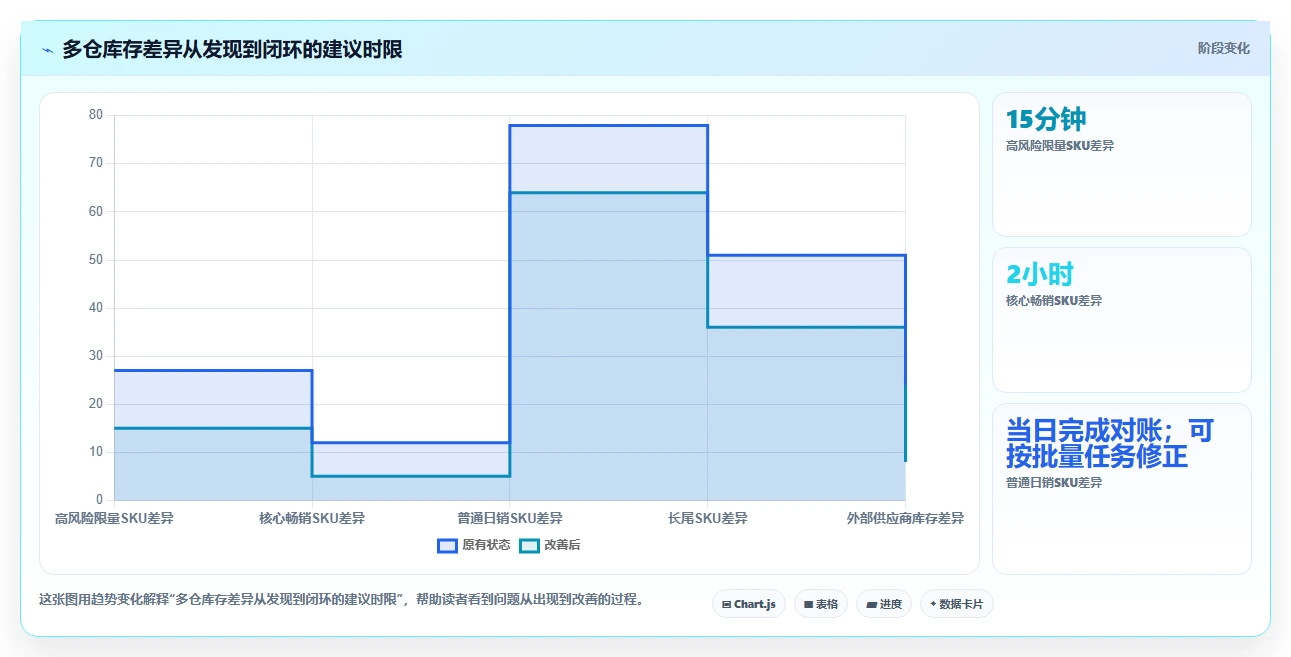Click x-axis label 外部供应商库存差异

point(905,518)
